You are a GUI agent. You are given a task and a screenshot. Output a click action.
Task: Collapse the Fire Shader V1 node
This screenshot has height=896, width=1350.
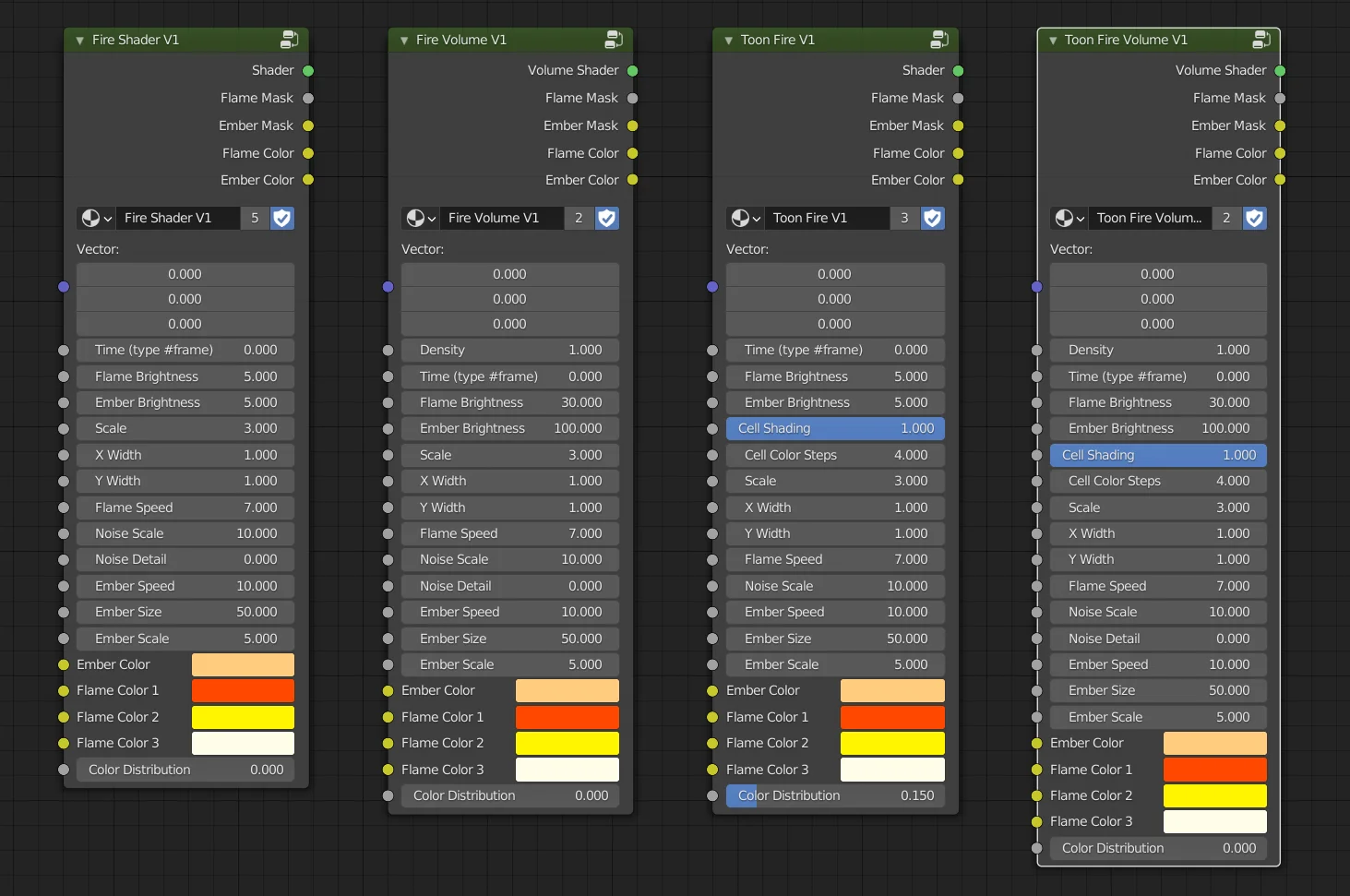pyautogui.click(x=80, y=41)
